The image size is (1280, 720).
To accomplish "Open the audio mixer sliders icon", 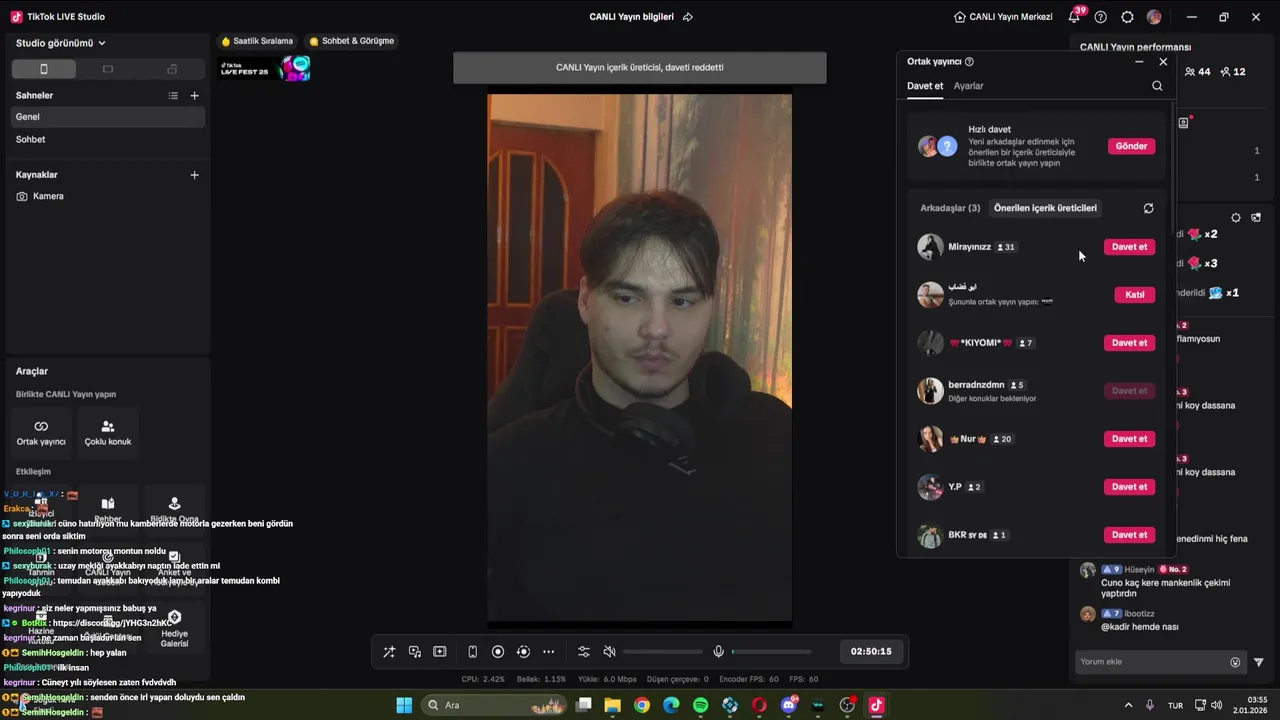I will (x=584, y=652).
